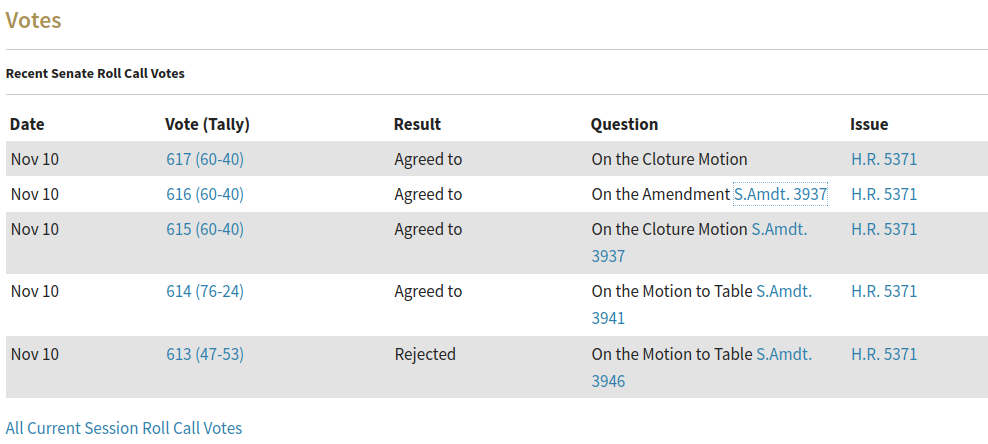
Task: Open vote 616 (60-40) tally link
Action: coord(205,194)
